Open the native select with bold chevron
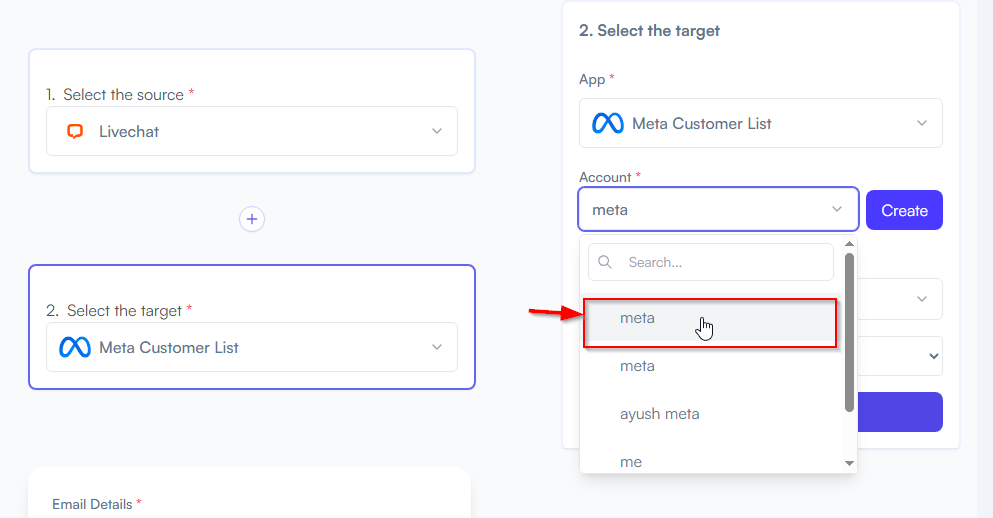This screenshot has width=993, height=518. [899, 356]
